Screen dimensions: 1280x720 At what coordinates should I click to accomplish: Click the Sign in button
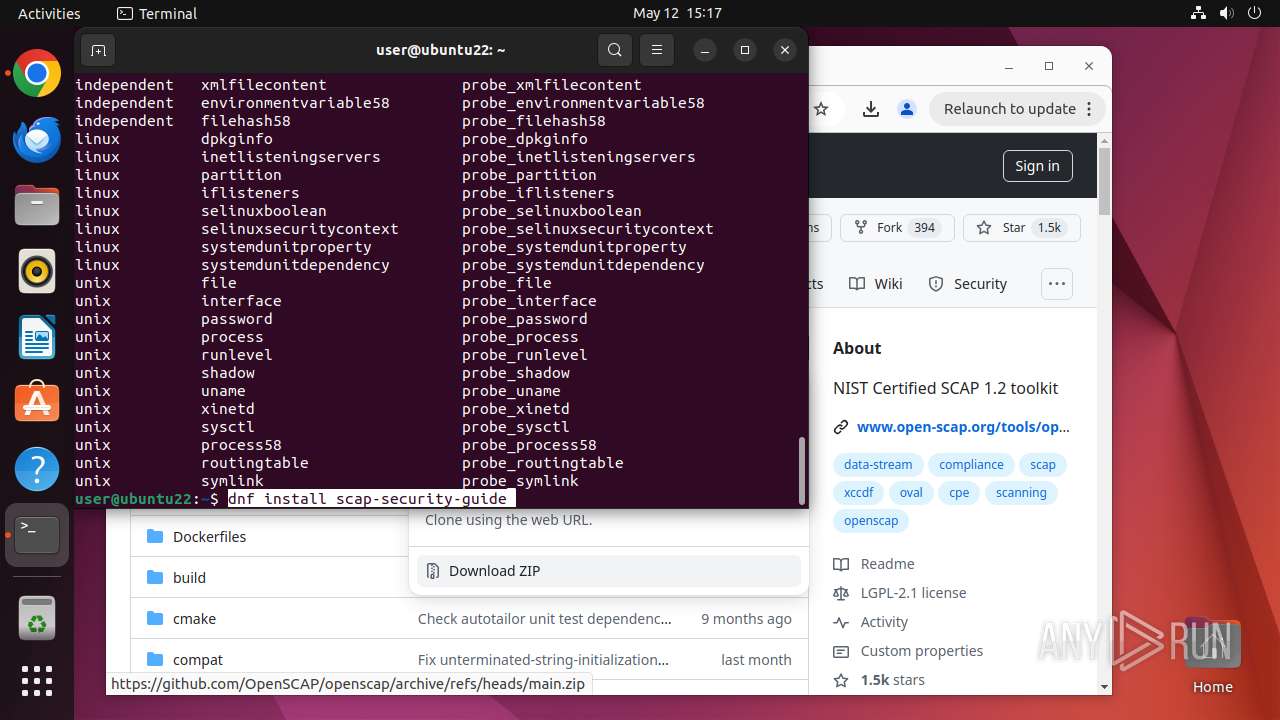1037,166
